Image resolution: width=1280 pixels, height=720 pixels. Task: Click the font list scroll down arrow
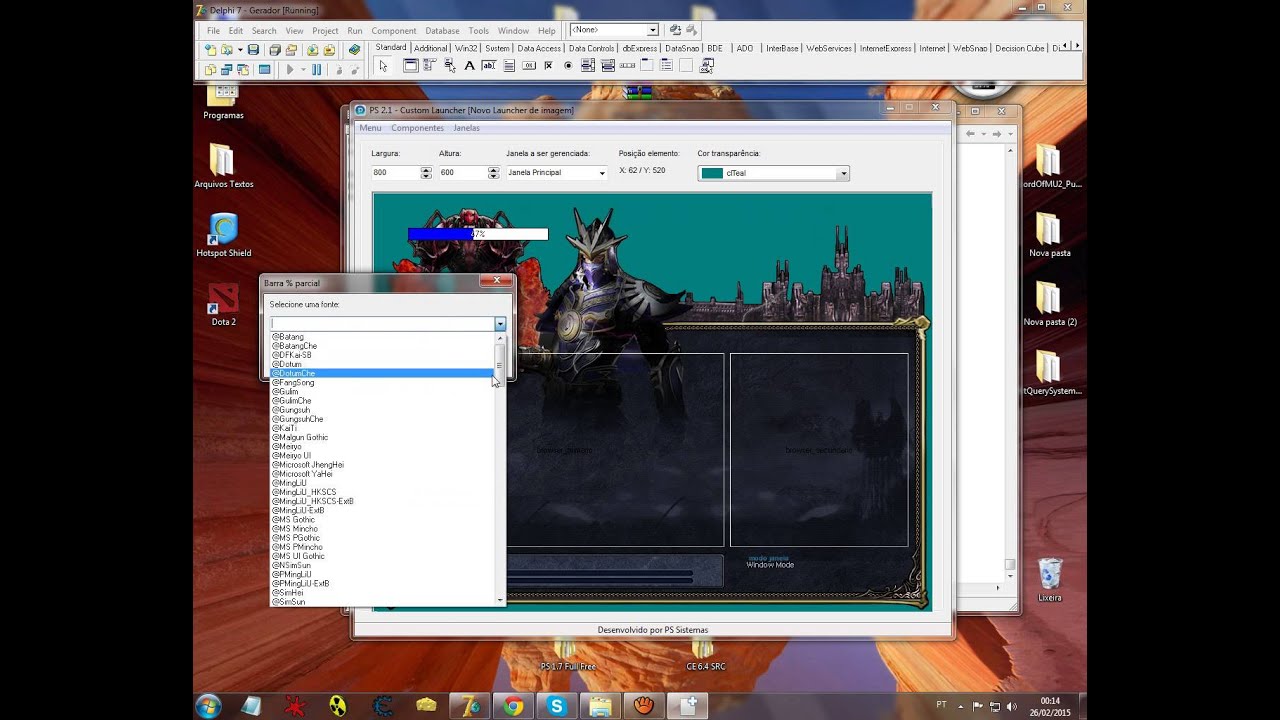(500, 600)
